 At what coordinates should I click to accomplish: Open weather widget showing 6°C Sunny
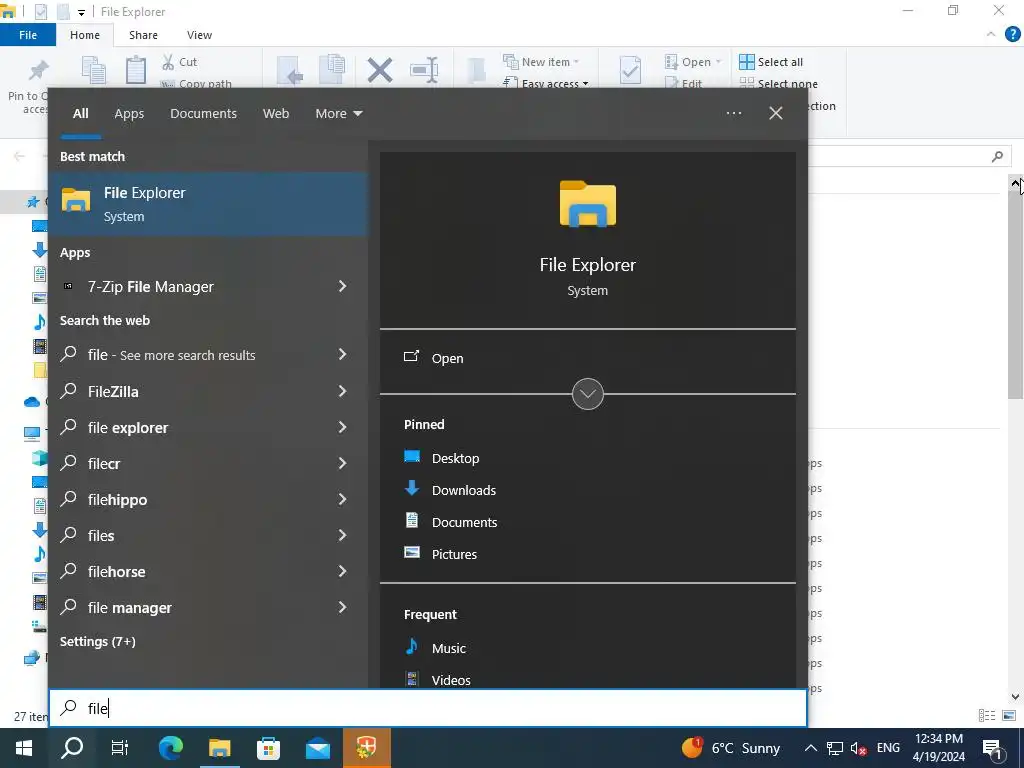731,748
